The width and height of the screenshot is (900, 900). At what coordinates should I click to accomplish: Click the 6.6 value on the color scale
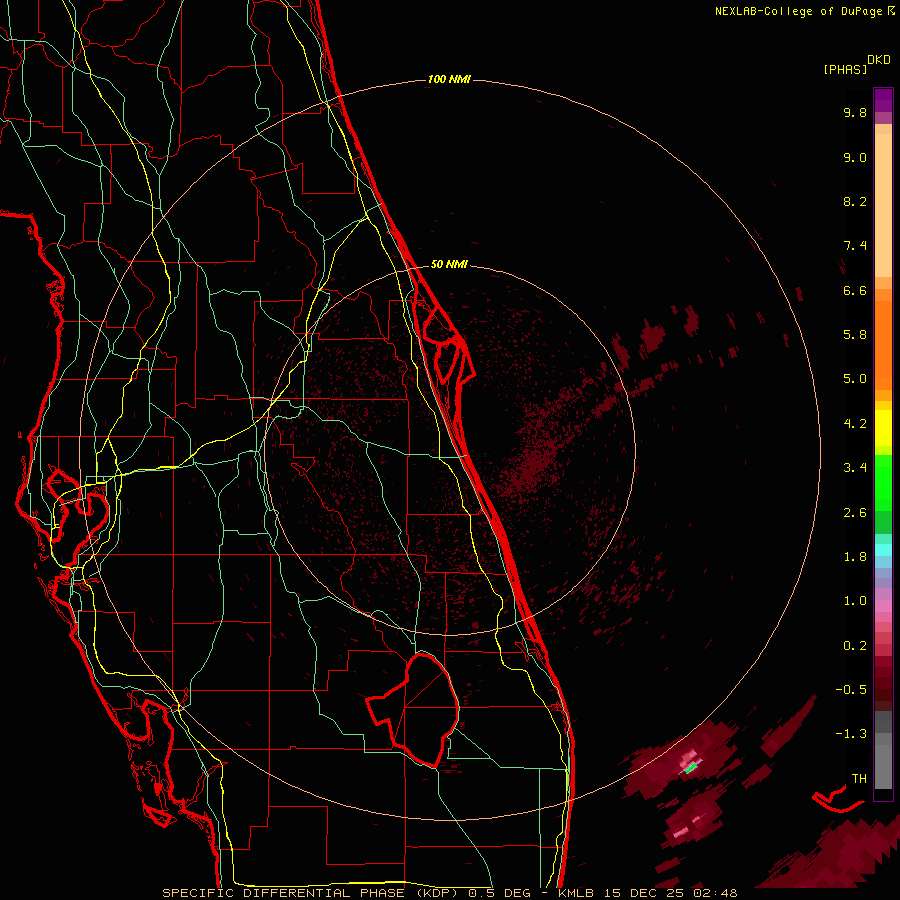point(855,290)
